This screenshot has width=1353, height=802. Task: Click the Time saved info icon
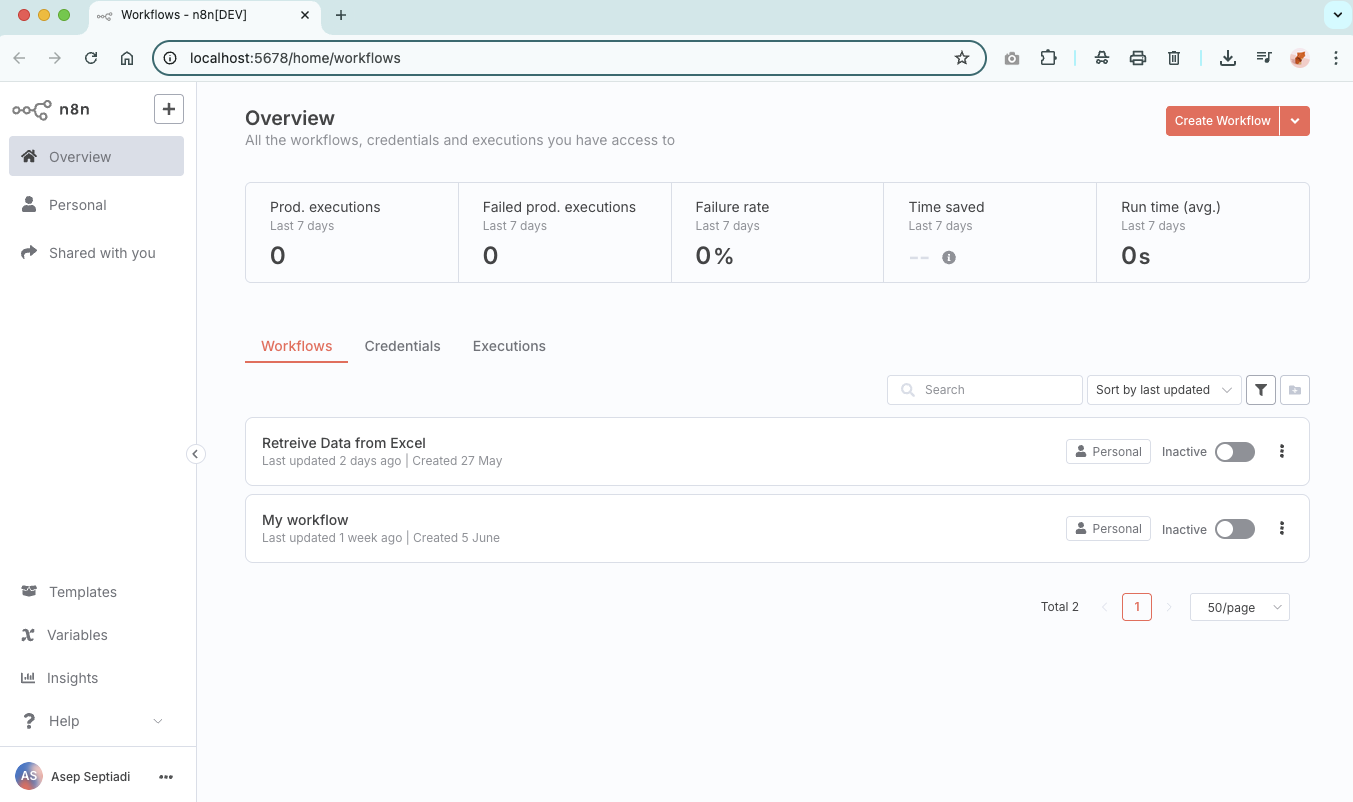click(x=949, y=257)
